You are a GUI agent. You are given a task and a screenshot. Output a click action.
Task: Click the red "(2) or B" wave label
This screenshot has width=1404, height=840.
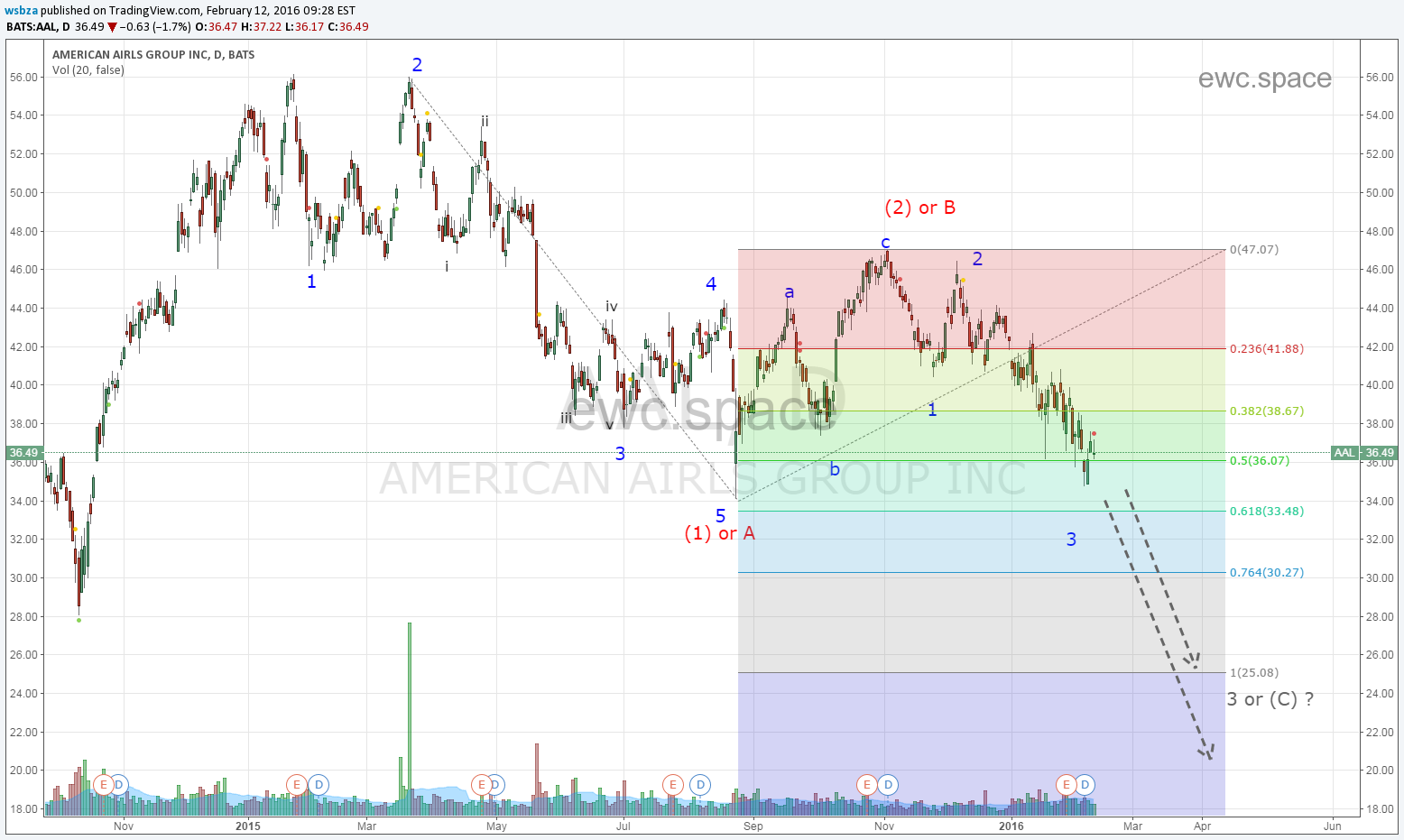[x=919, y=208]
